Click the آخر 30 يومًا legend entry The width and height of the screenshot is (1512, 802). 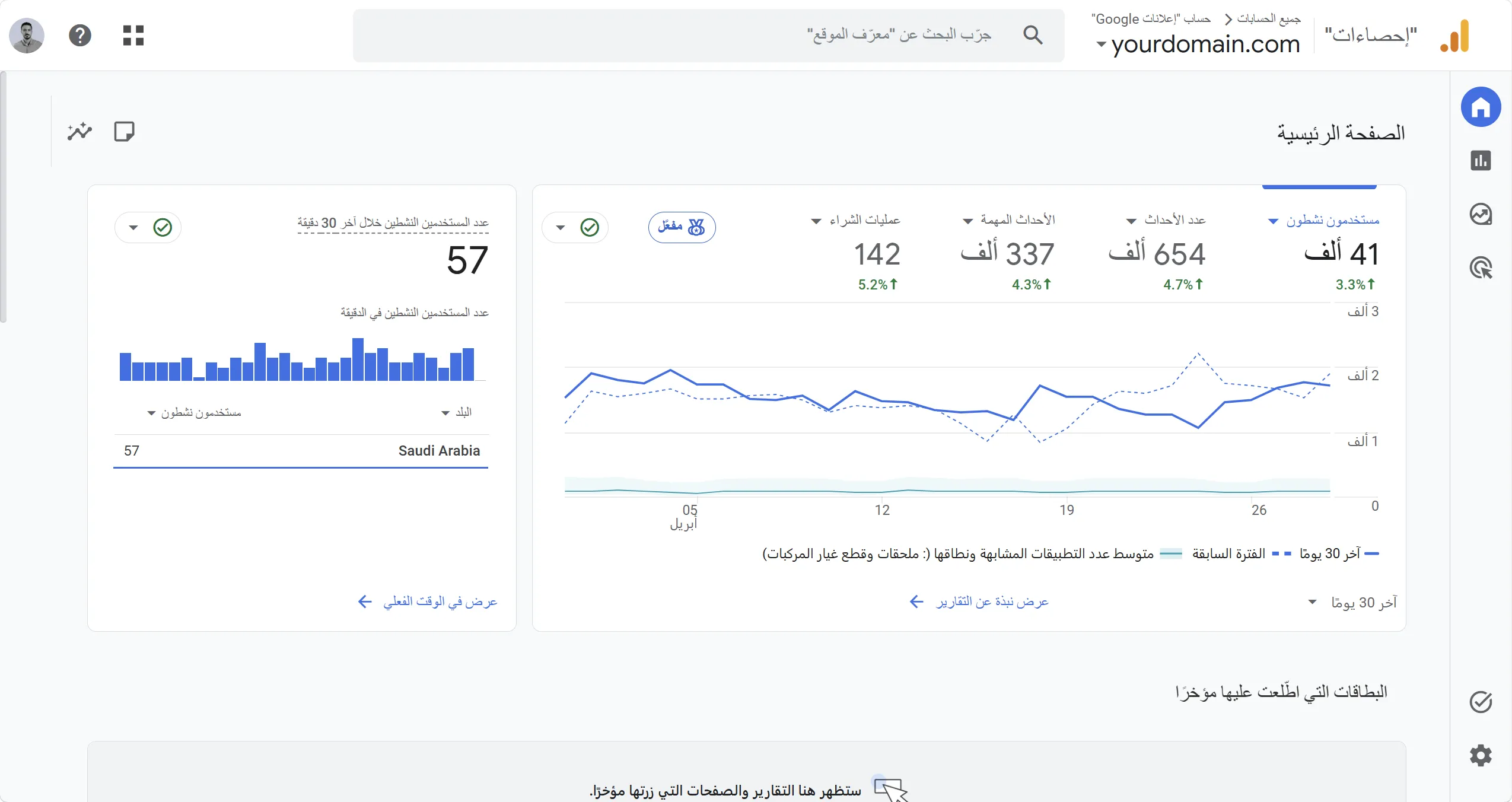point(1339,553)
